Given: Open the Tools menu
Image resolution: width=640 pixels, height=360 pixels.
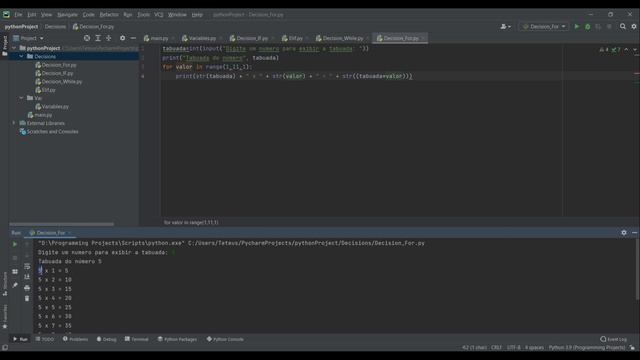Looking at the screenshot, I should pos(143,15).
